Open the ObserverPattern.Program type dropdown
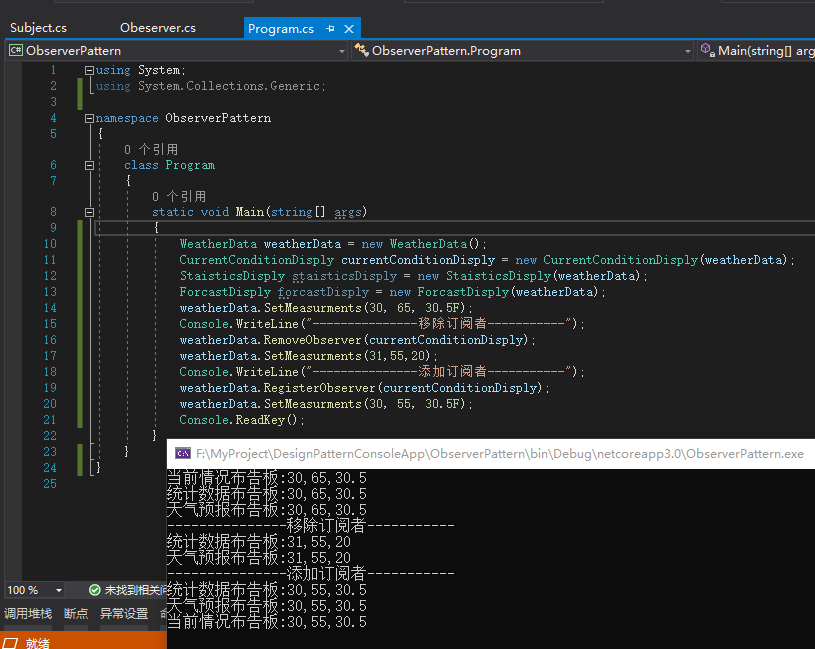 click(523, 51)
